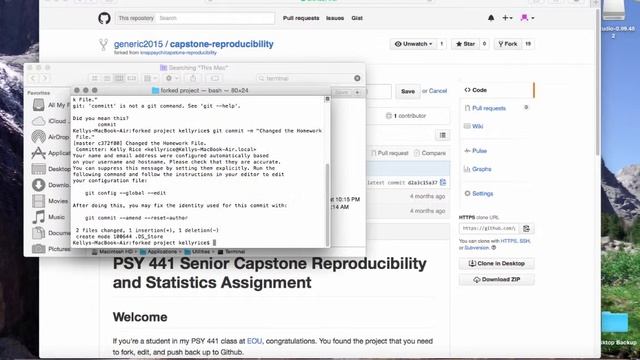Expand the Unwatch dropdown
The image size is (640, 360).
413,44
